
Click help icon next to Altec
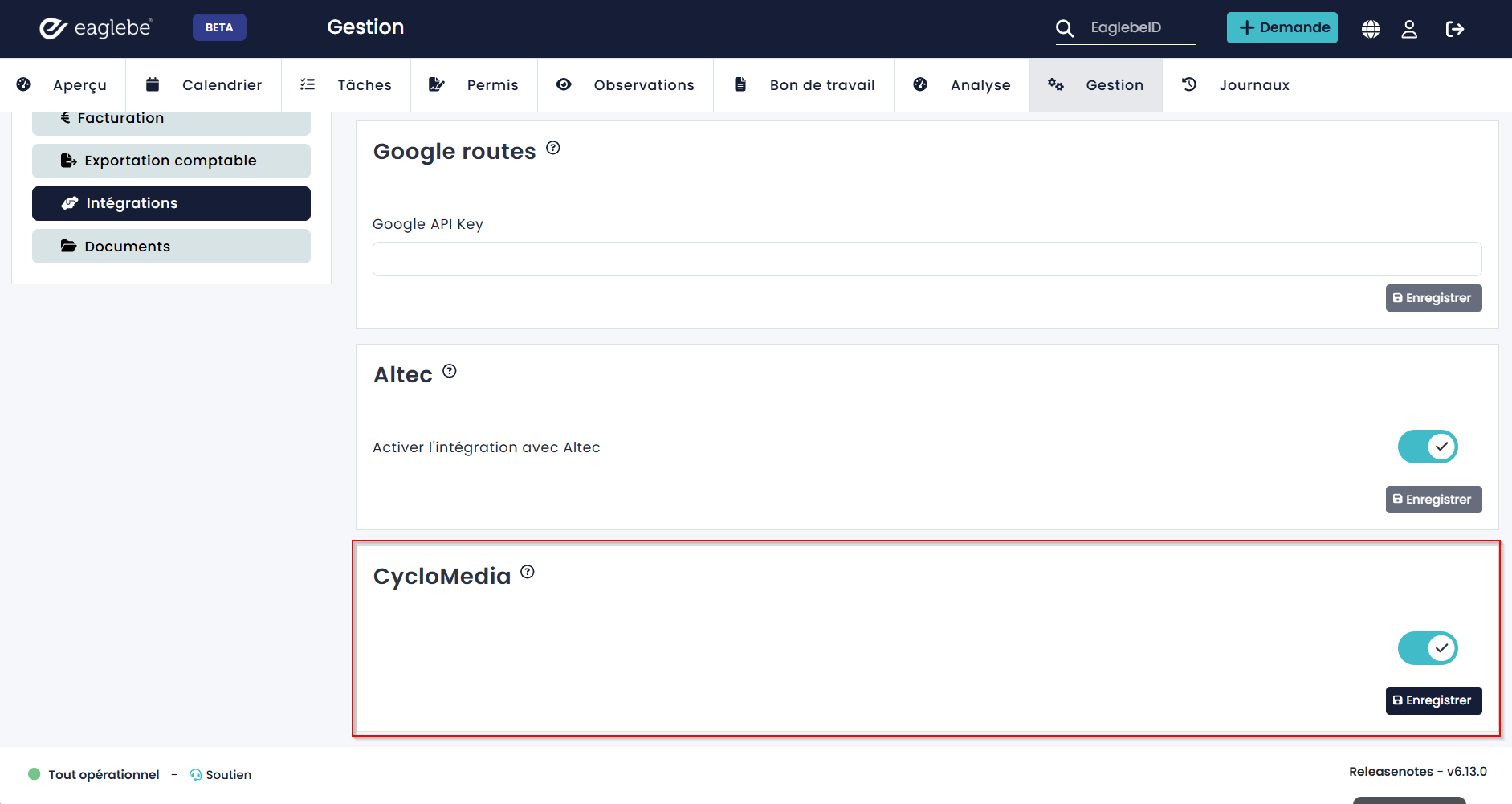coord(450,371)
